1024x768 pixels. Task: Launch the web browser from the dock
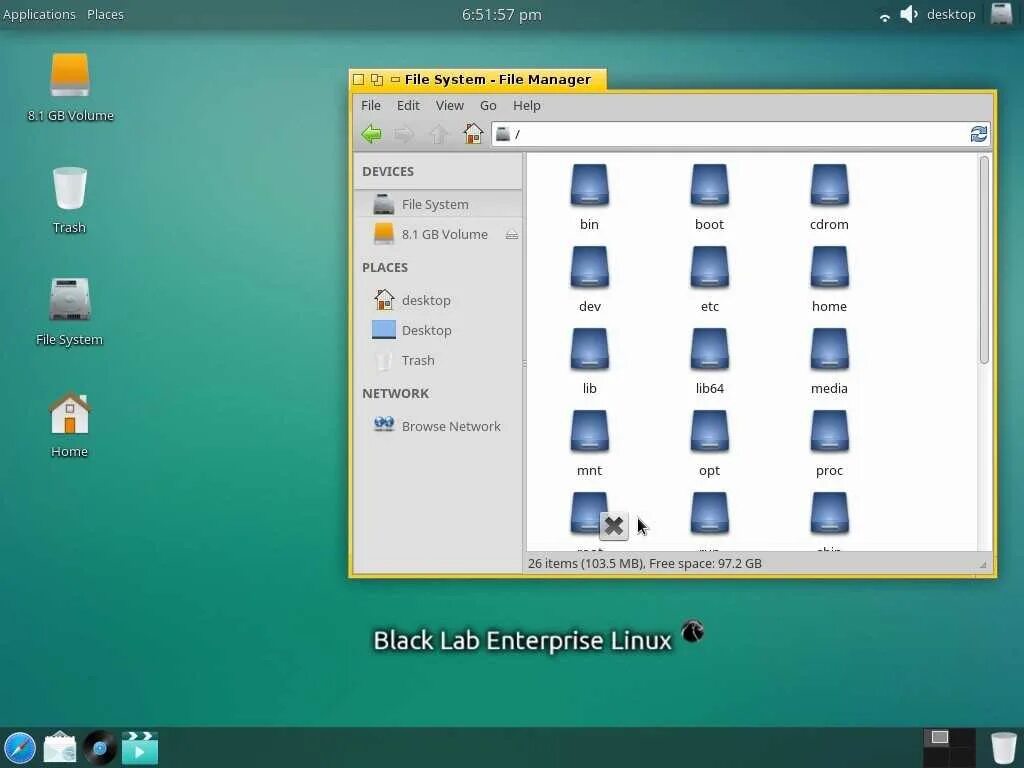pos(19,748)
